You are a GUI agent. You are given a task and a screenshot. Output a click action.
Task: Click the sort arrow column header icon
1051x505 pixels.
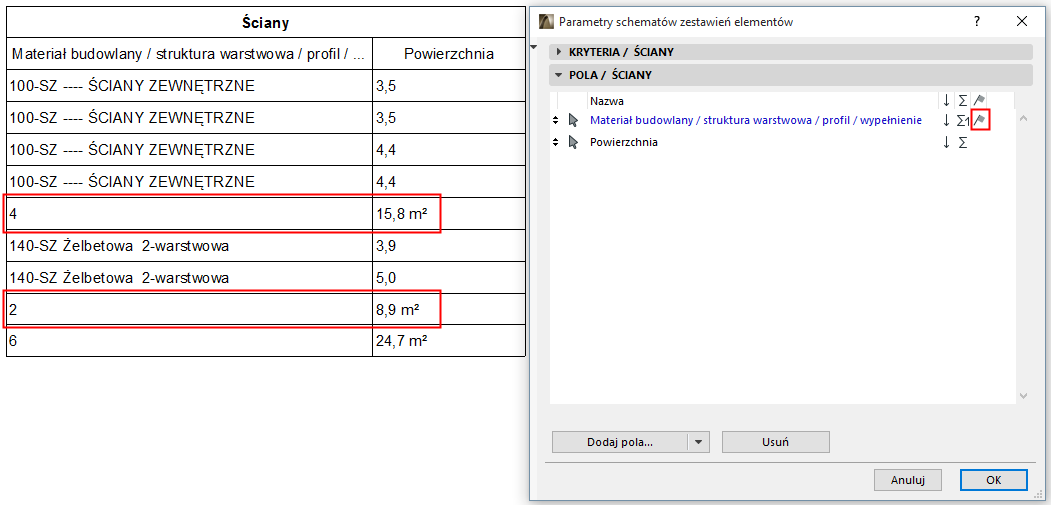(946, 101)
